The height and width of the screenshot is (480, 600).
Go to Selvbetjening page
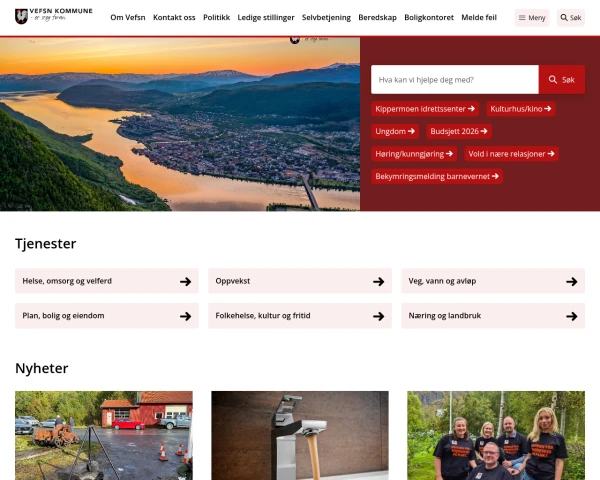326,18
